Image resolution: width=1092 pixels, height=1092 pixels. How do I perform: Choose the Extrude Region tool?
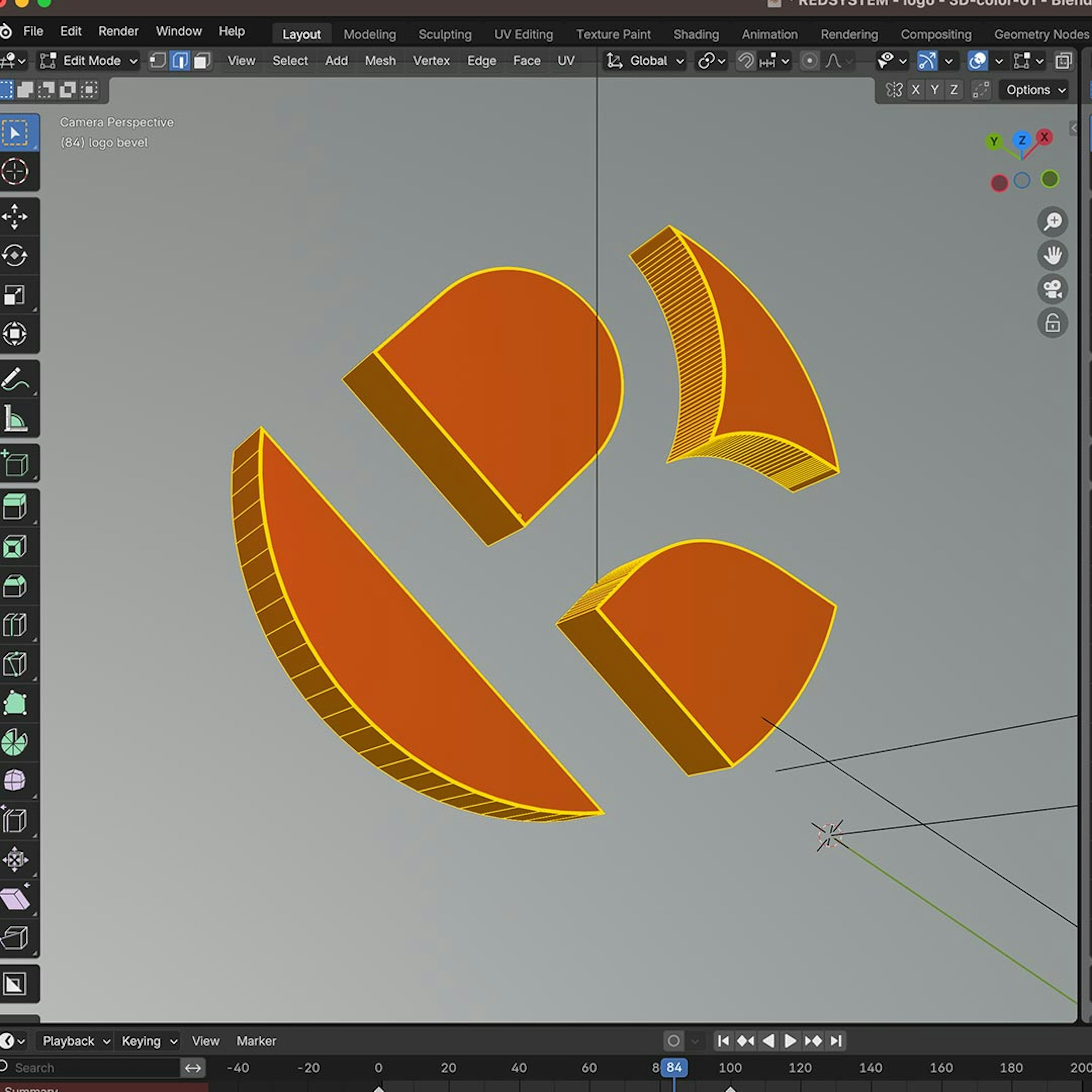[15, 506]
